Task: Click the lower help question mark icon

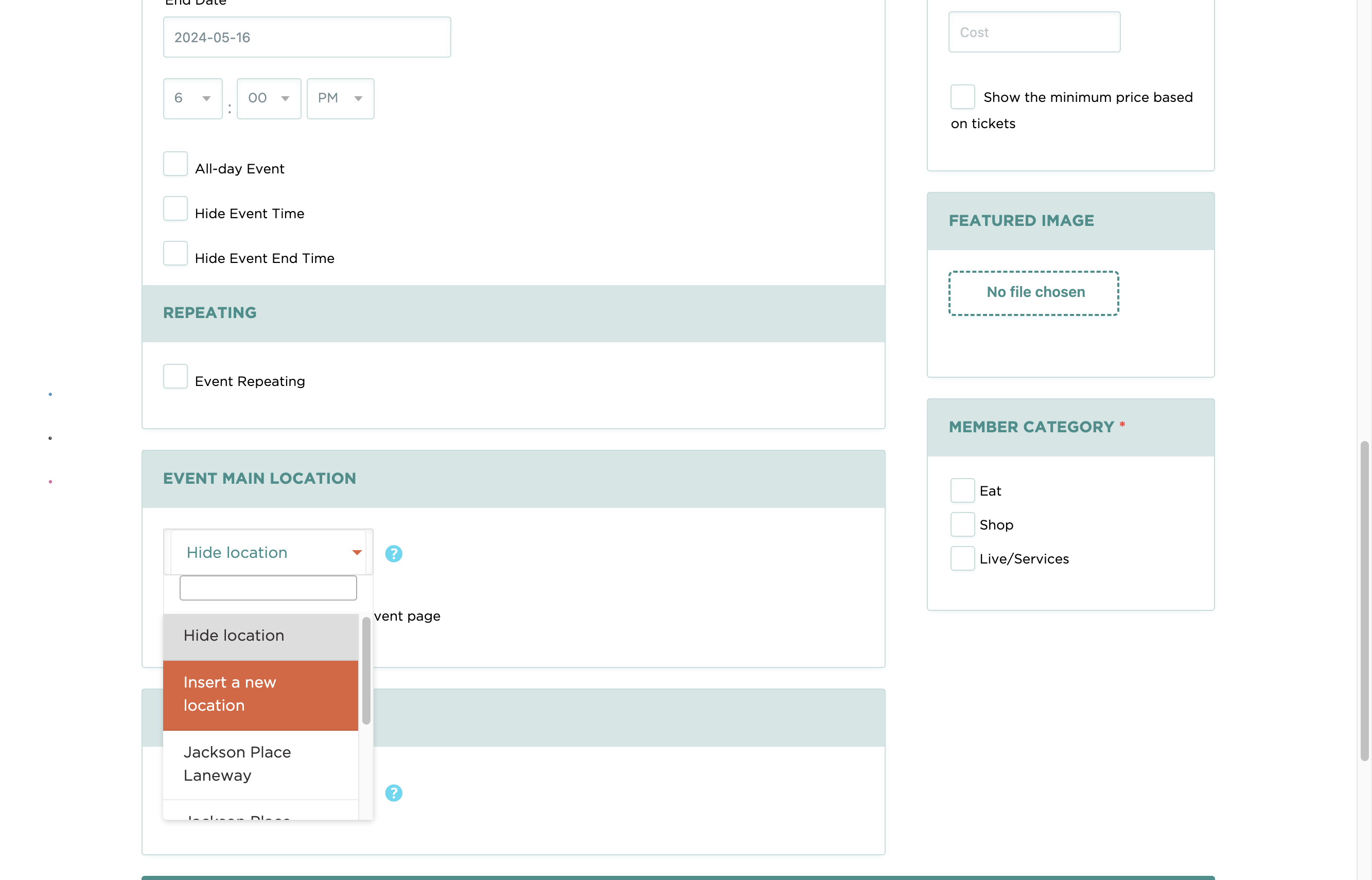Action: (393, 793)
